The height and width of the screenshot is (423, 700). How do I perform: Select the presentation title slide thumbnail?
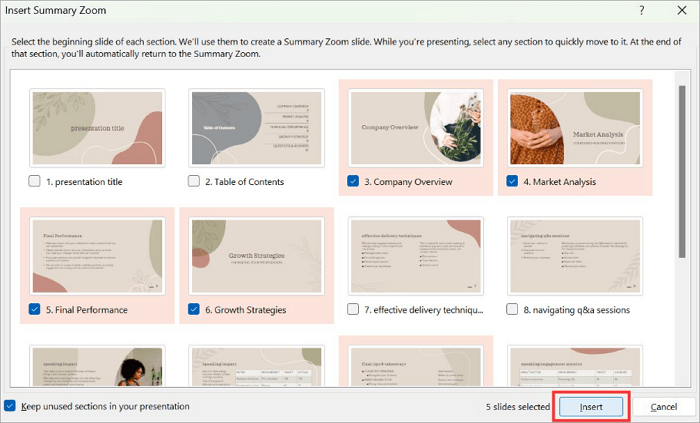[x=97, y=128]
